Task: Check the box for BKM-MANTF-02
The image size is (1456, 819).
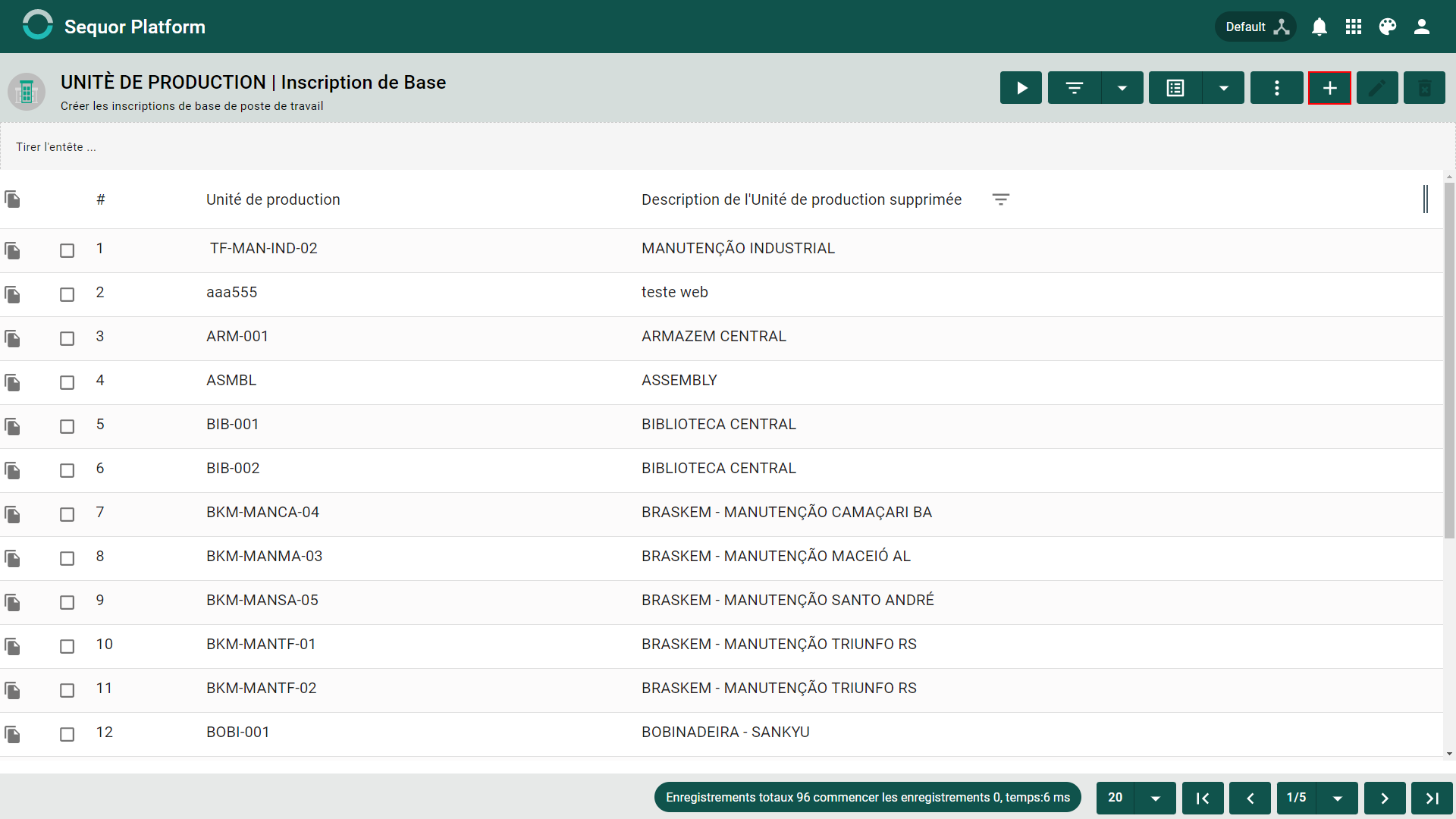Action: pyautogui.click(x=67, y=690)
